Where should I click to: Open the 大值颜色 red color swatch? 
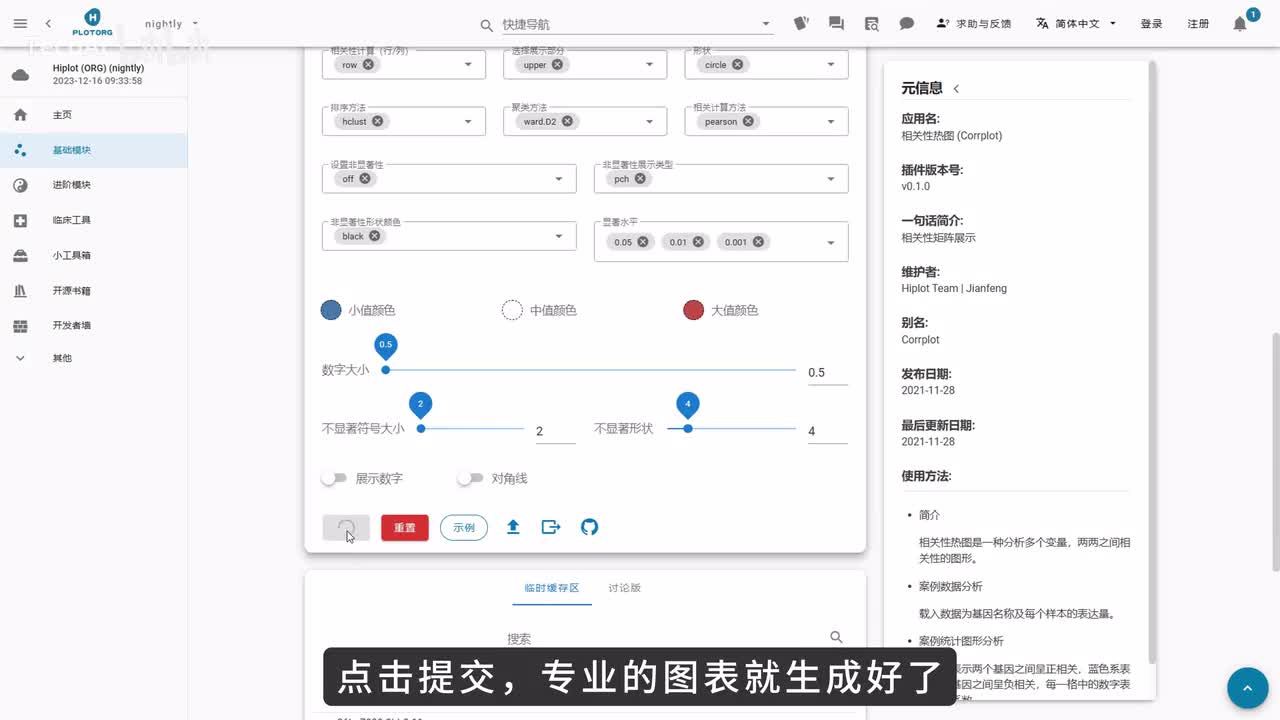[x=693, y=310]
